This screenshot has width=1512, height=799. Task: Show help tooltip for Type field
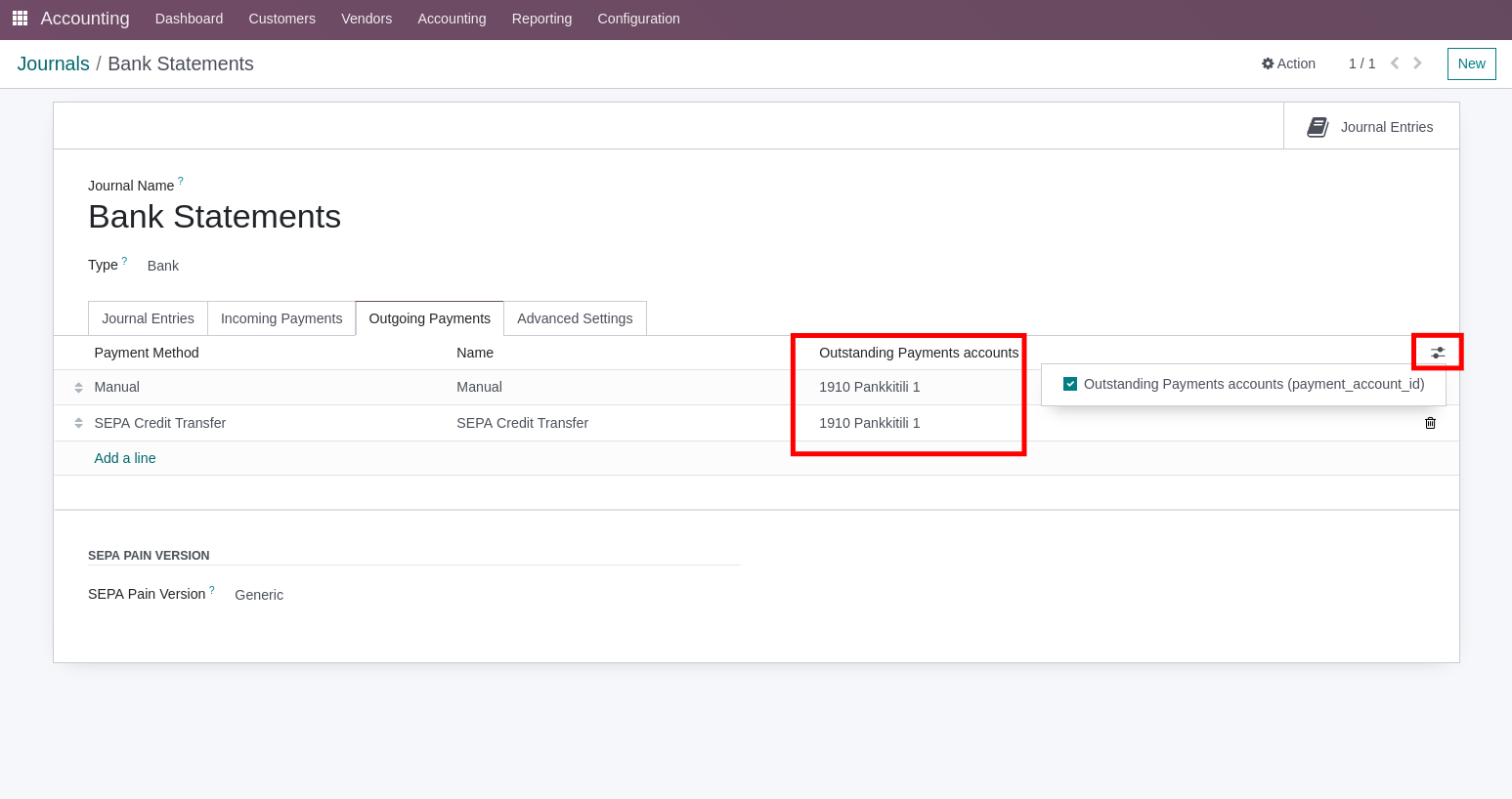(x=124, y=261)
